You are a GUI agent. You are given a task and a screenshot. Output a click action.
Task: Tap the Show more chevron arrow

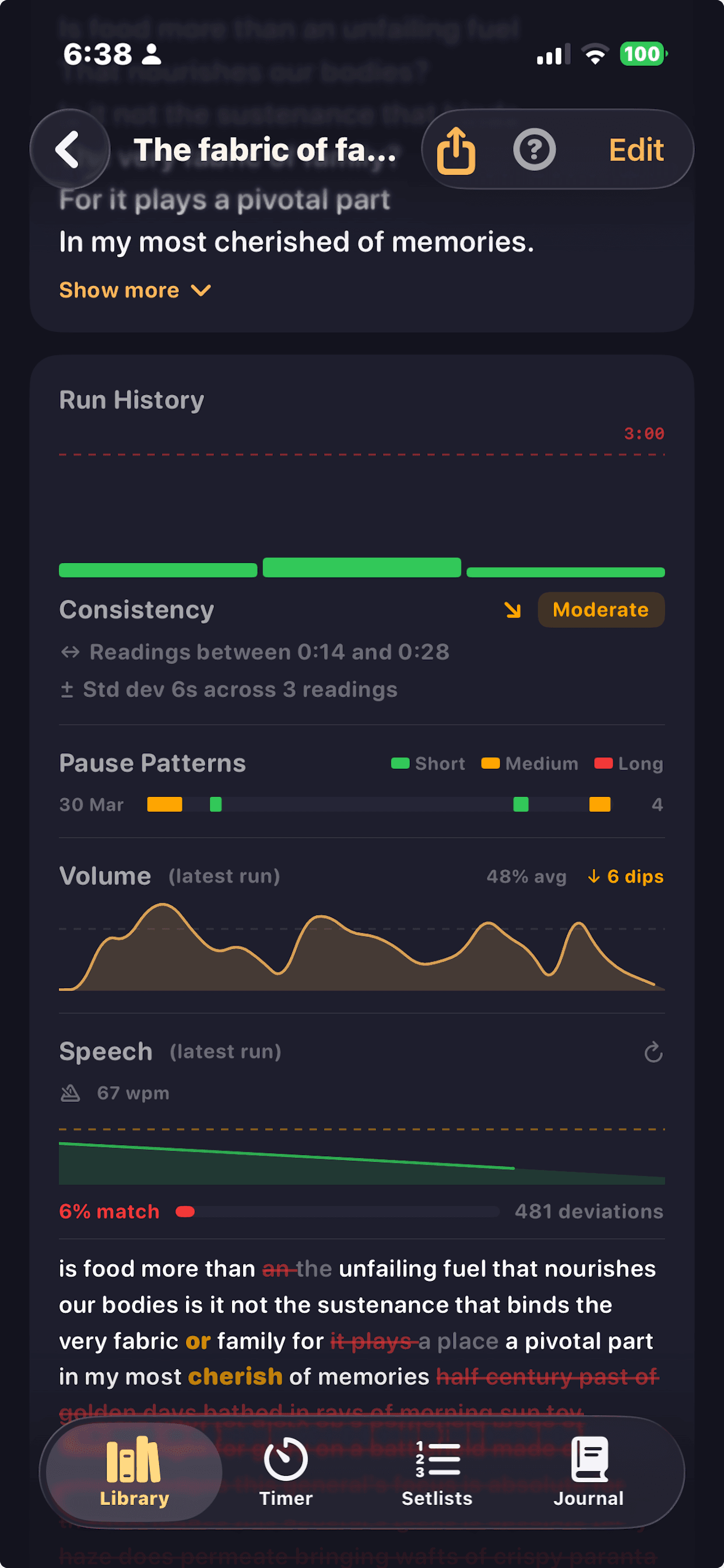tap(201, 290)
